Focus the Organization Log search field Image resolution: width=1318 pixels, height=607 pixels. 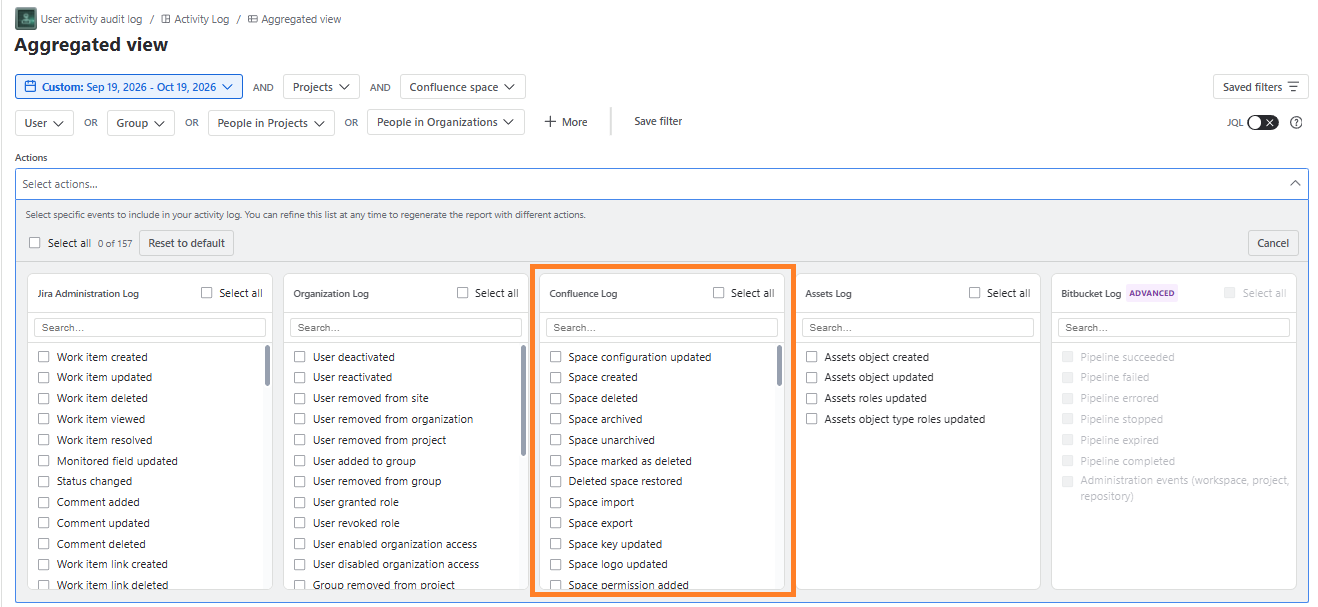point(406,327)
